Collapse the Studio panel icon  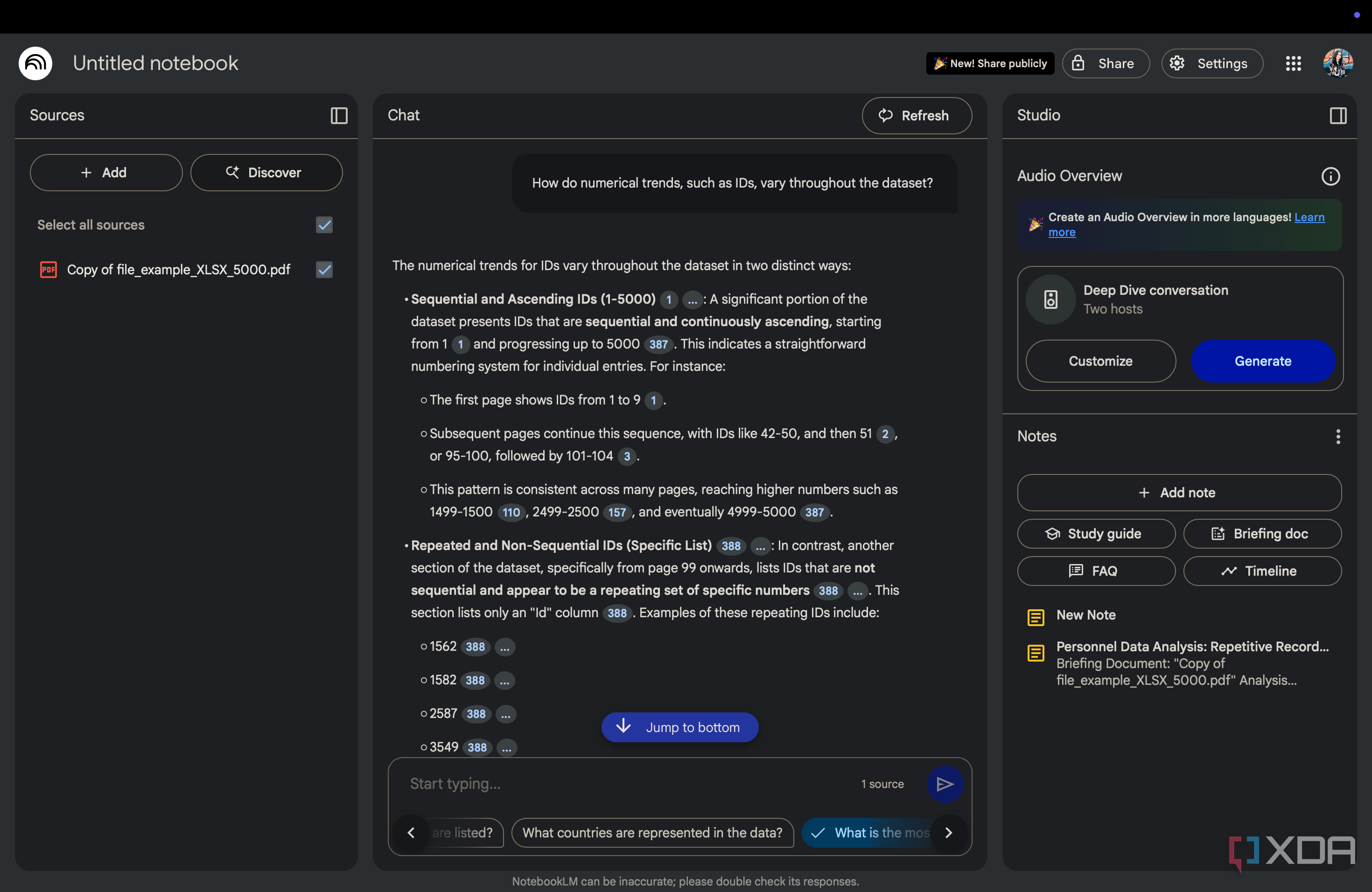1338,116
